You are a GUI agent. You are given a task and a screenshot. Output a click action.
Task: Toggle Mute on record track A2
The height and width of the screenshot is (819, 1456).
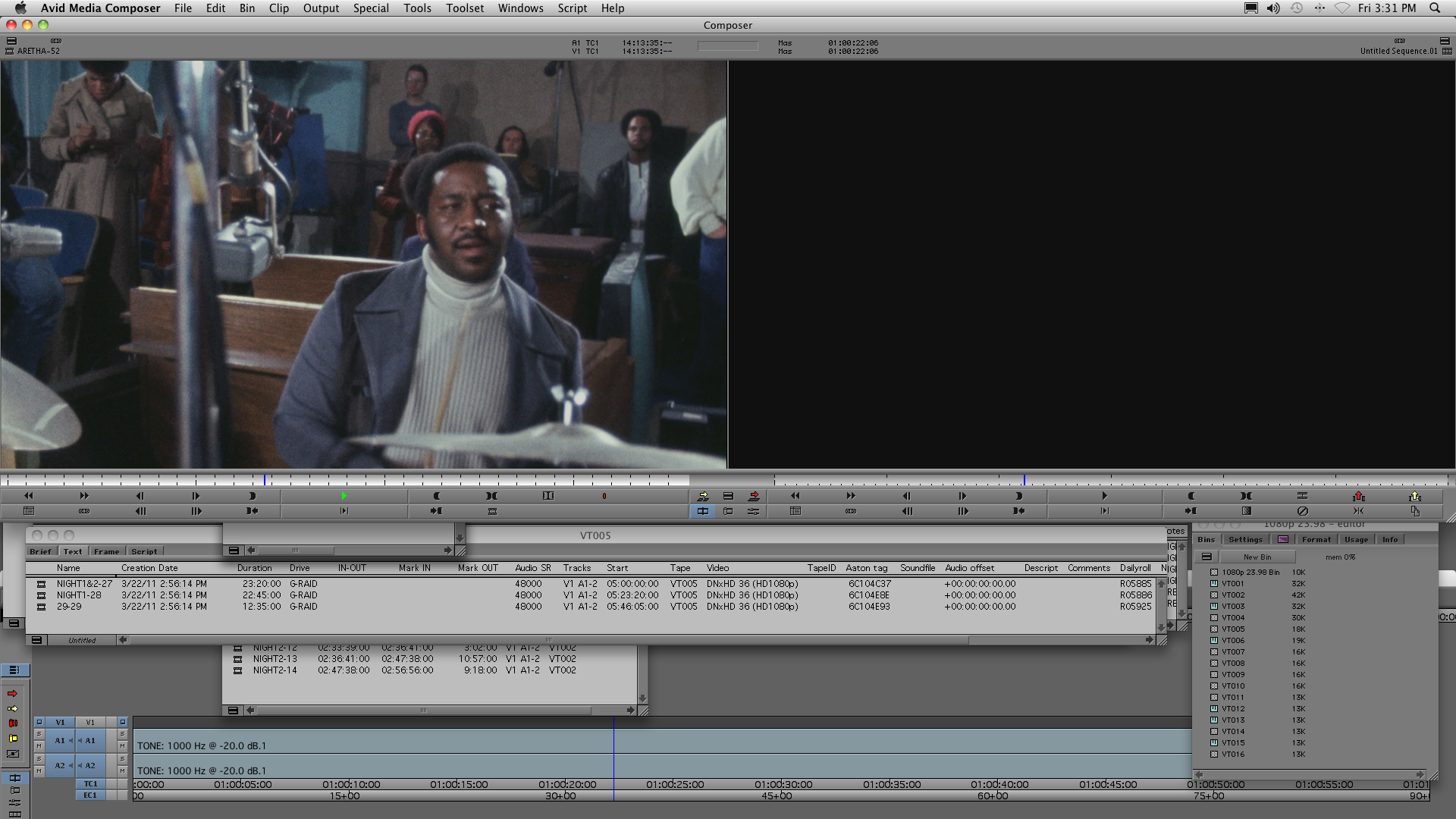tap(122, 770)
